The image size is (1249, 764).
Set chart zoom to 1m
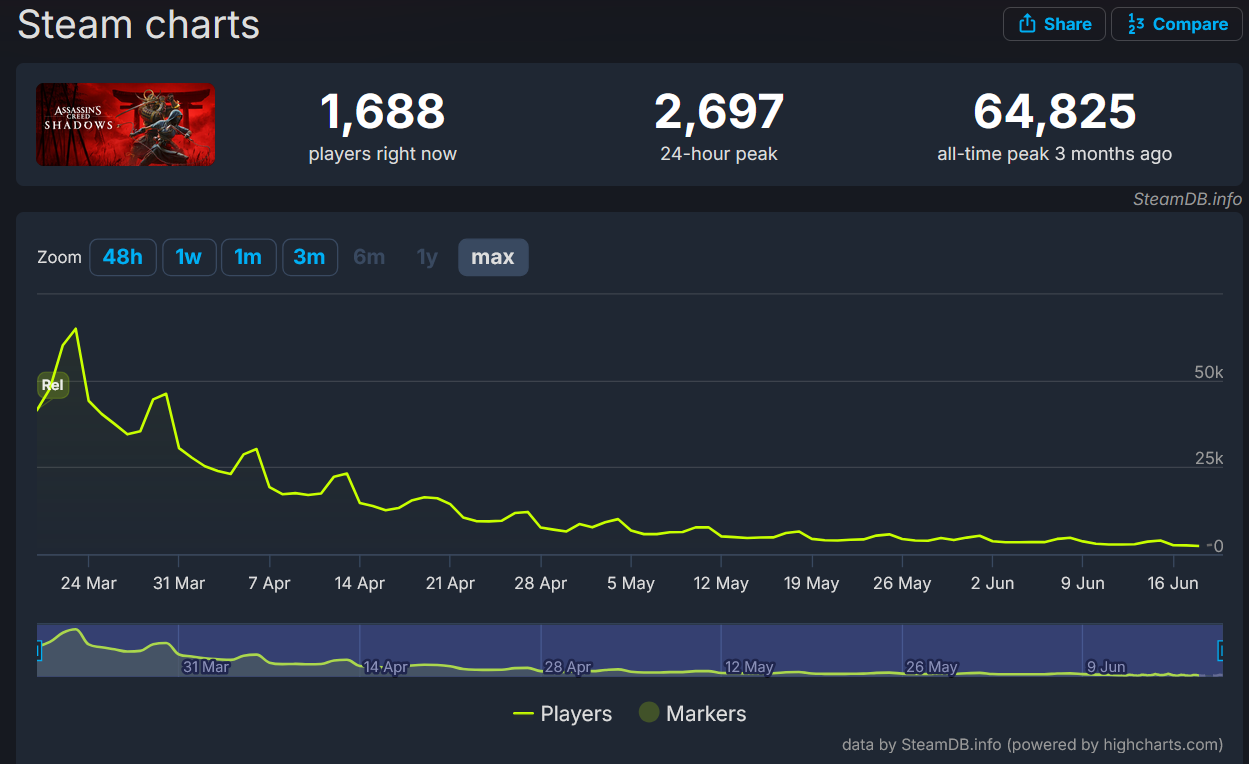click(x=248, y=257)
